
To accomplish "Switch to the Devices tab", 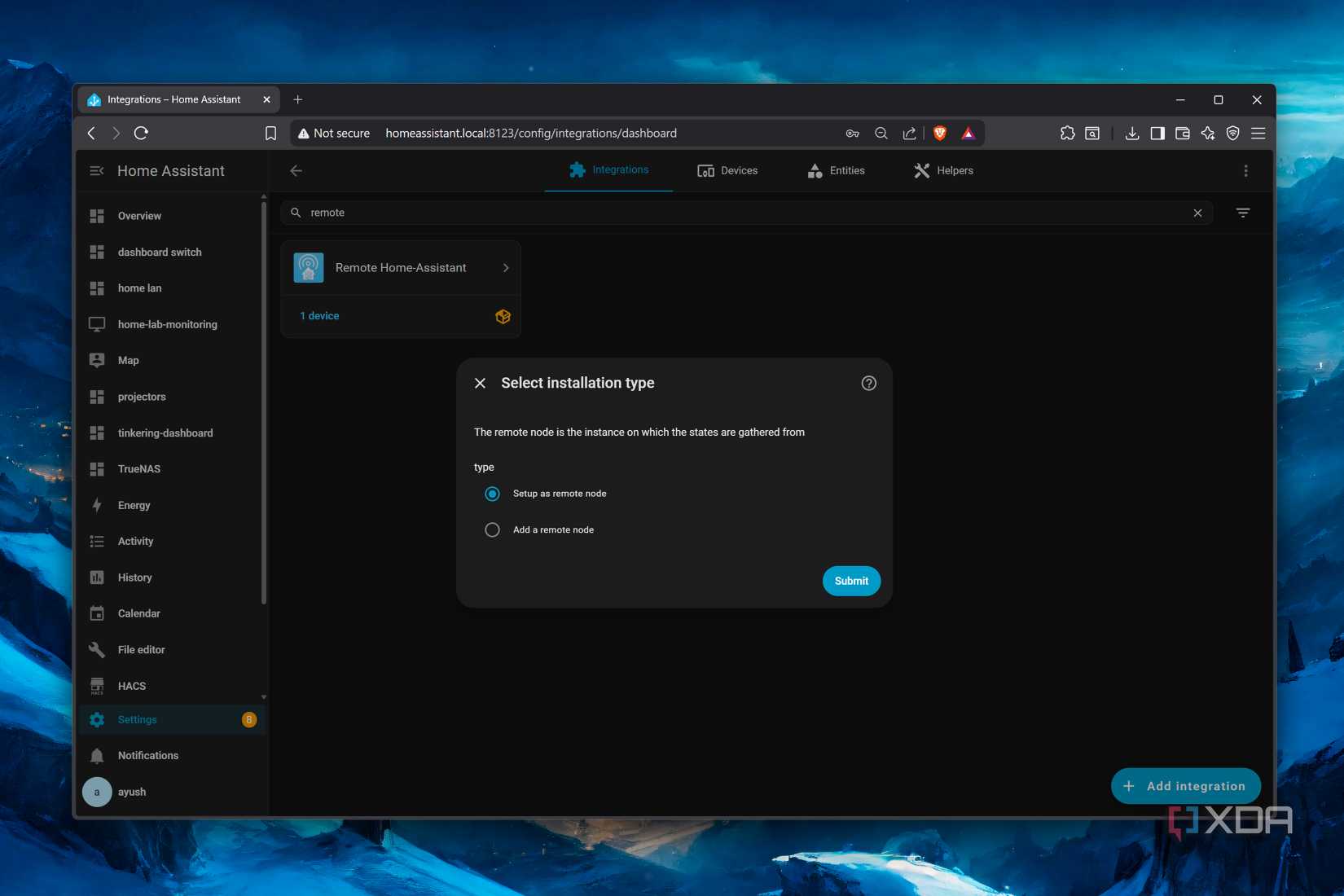I will [x=727, y=170].
